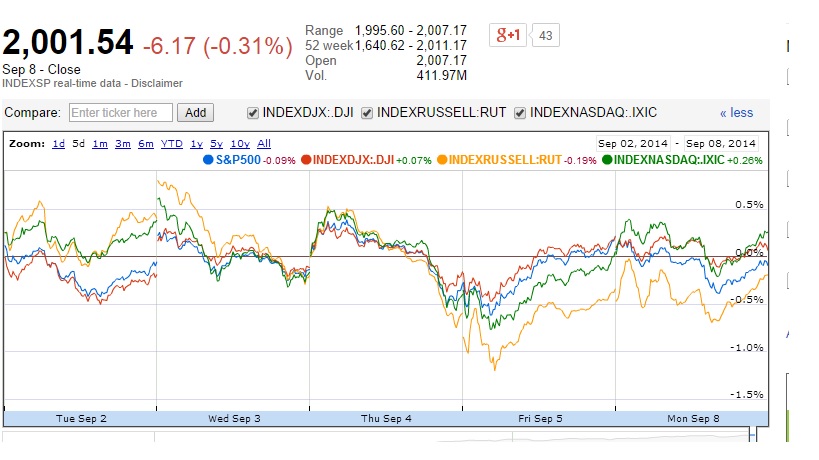The width and height of the screenshot is (819, 460).
Task: Click the INDEXRUSSELL:RUT legend label in chart
Action: point(505,160)
